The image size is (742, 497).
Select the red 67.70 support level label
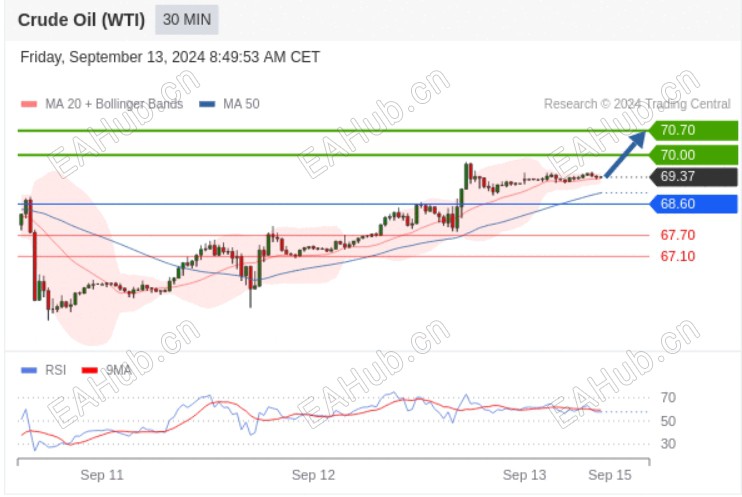click(x=678, y=235)
